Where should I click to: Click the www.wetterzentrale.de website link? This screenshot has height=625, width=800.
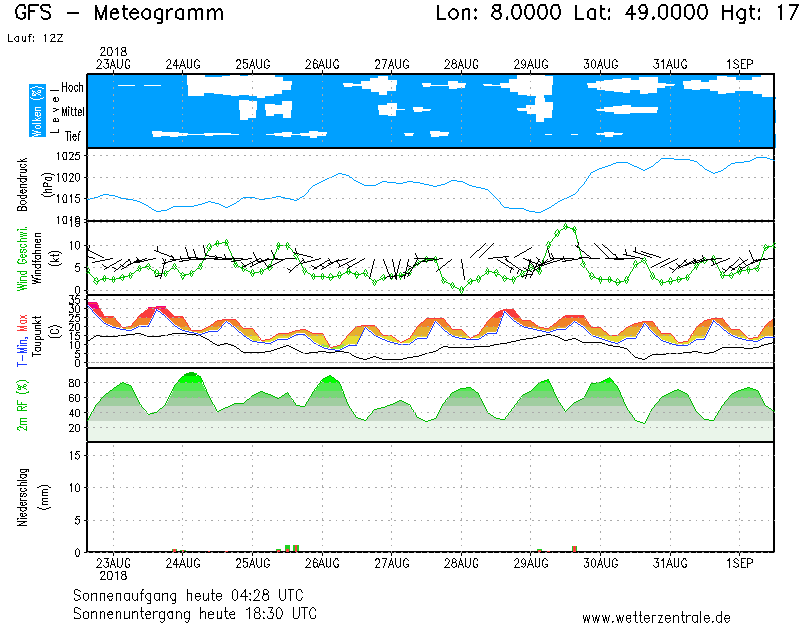[656, 617]
